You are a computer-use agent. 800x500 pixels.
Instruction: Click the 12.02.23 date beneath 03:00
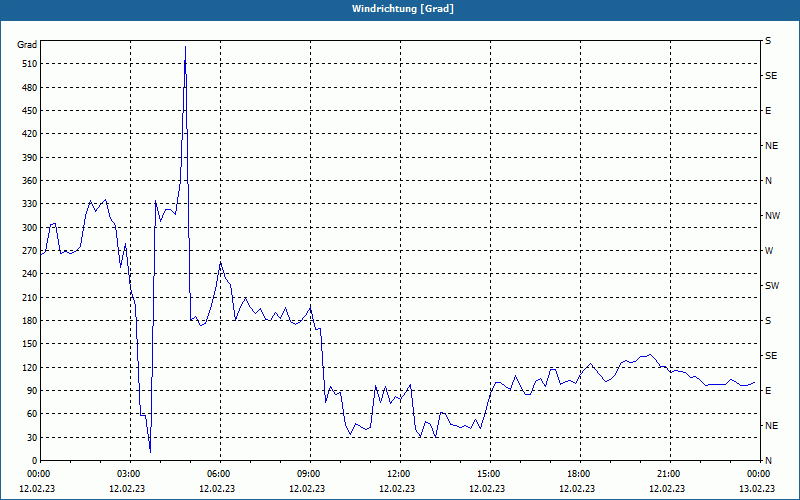(x=128, y=488)
